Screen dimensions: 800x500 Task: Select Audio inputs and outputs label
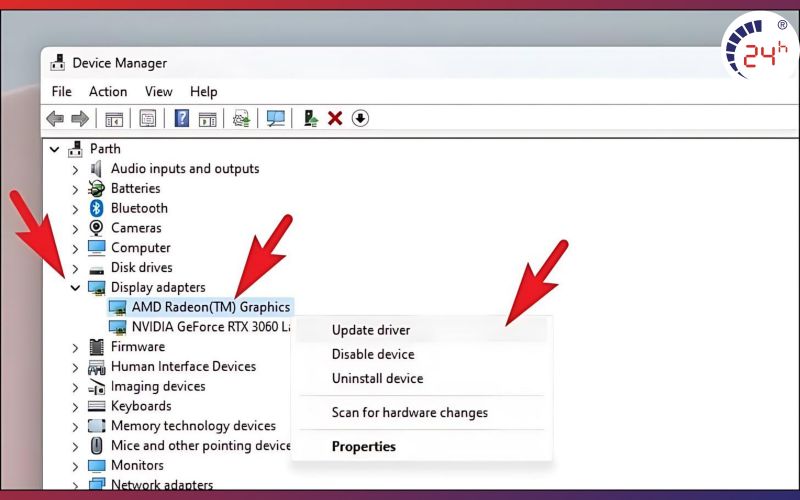pos(185,168)
